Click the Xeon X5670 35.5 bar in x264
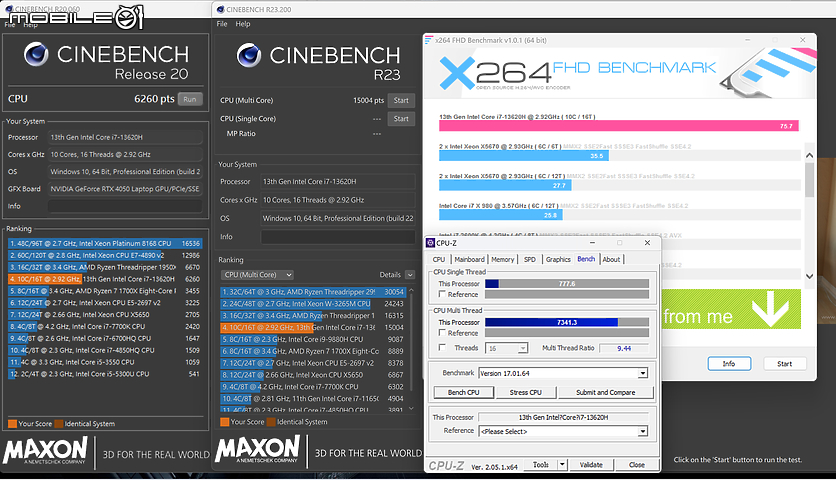 click(524, 156)
